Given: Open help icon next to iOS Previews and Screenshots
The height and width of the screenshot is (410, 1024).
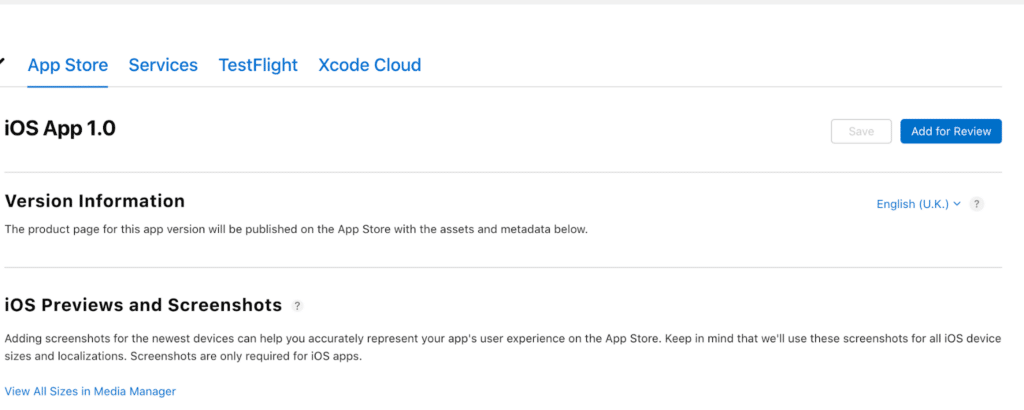Looking at the screenshot, I should (x=297, y=306).
